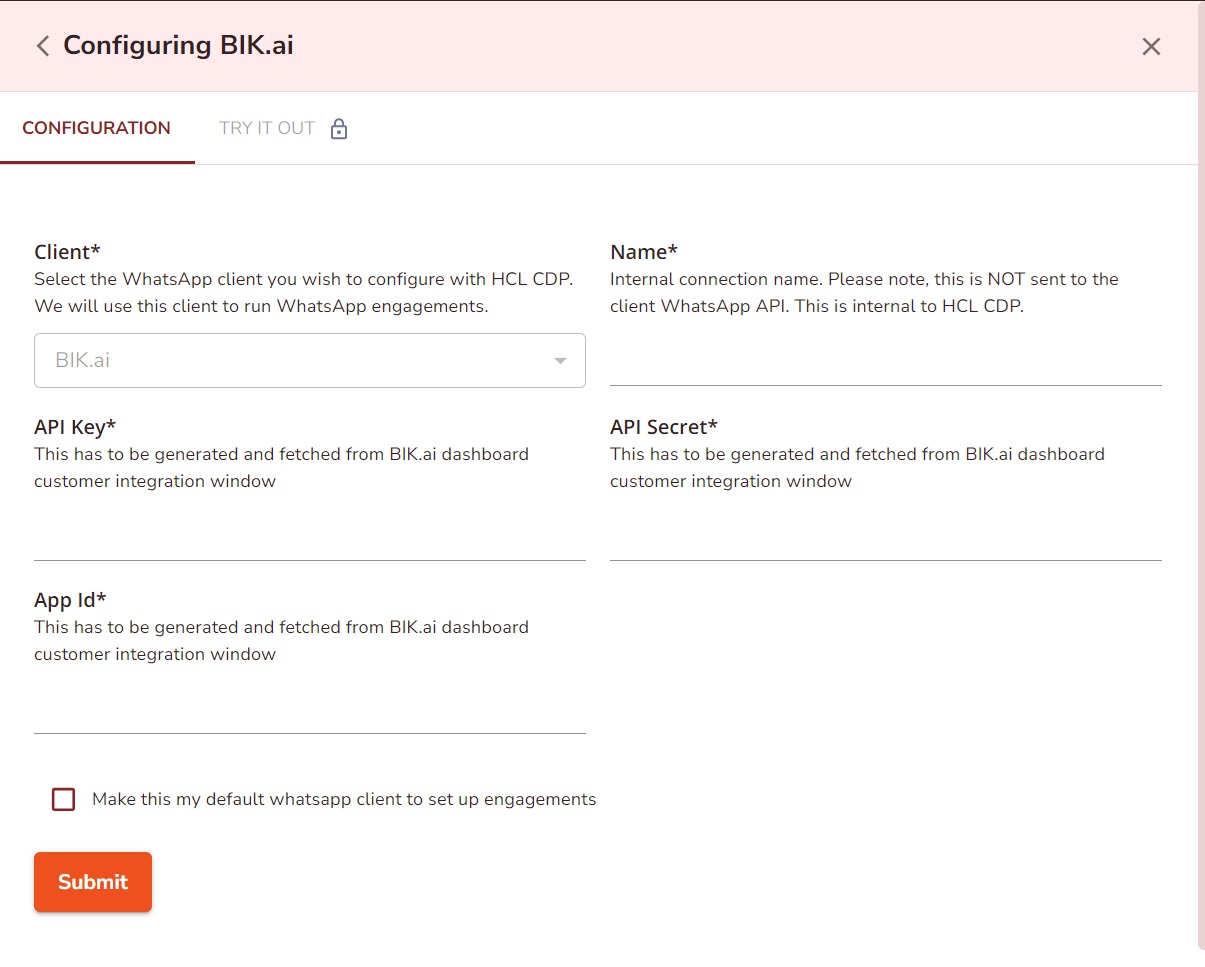Click into the API Key field
1205x967 pixels.
[x=309, y=540]
